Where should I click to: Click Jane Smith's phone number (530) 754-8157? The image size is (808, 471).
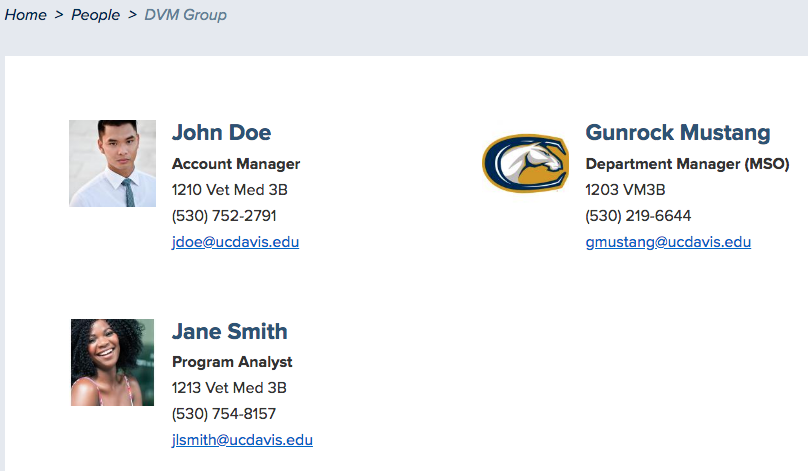coord(224,414)
